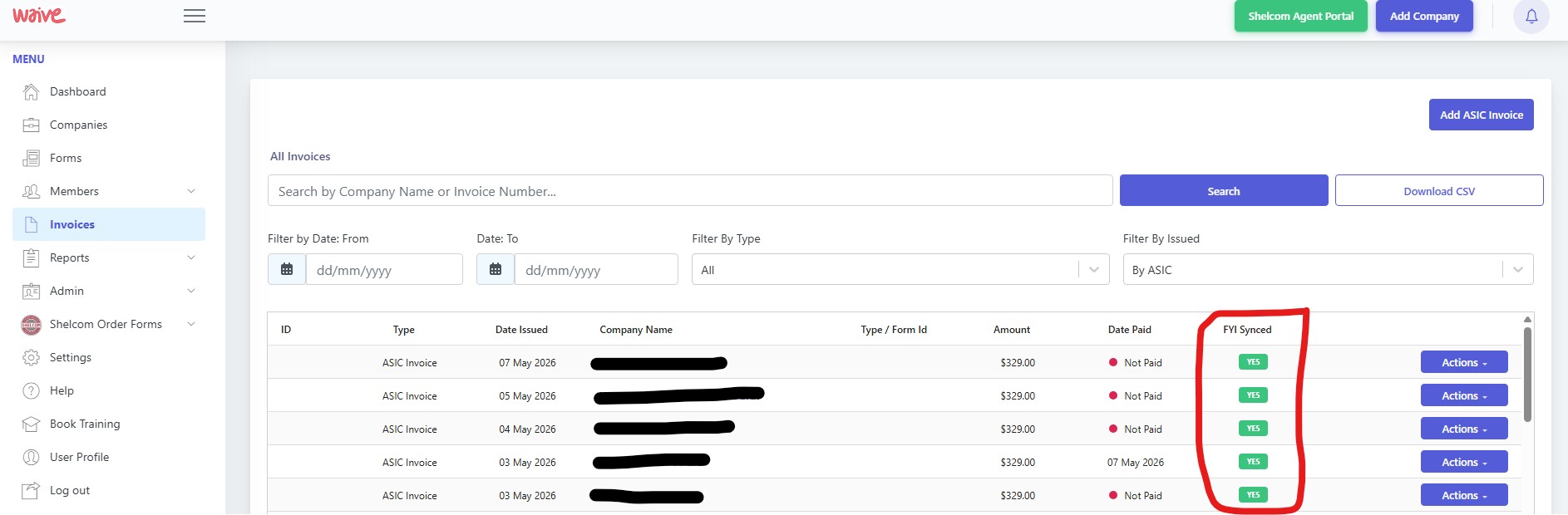The width and height of the screenshot is (1568, 515).
Task: Click the ID column header
Action: (x=286, y=330)
